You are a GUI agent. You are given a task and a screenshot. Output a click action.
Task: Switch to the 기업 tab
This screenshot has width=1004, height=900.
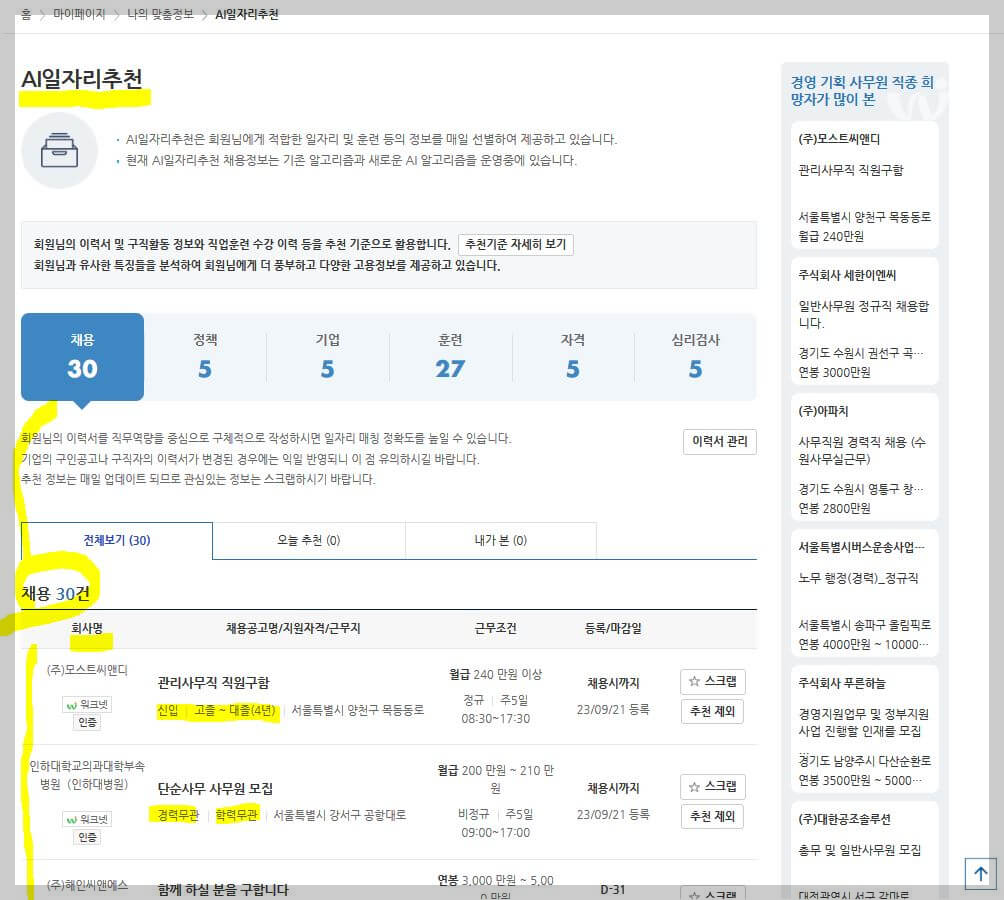327,357
